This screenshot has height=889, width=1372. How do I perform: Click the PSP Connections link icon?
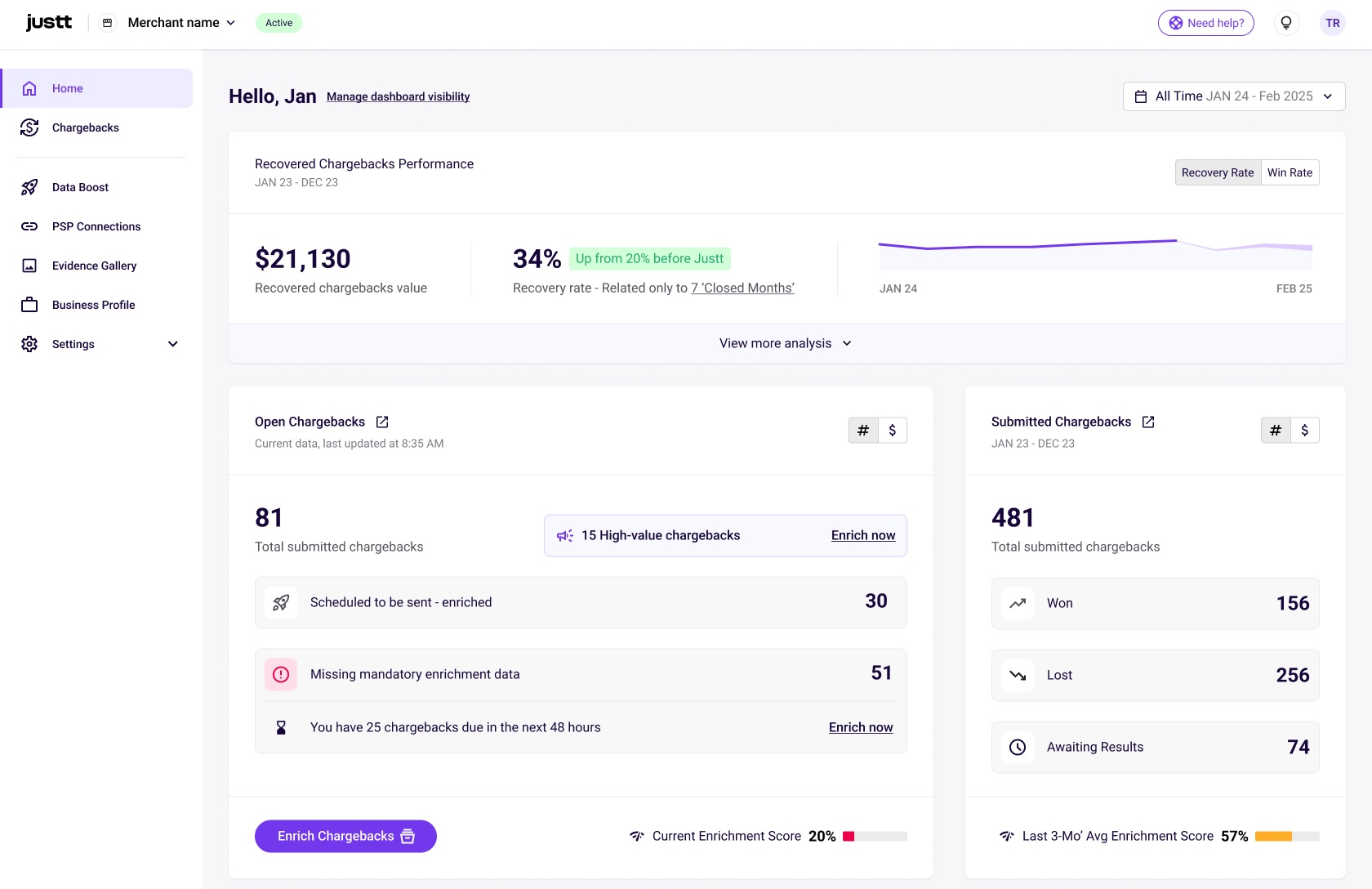pyautogui.click(x=29, y=226)
